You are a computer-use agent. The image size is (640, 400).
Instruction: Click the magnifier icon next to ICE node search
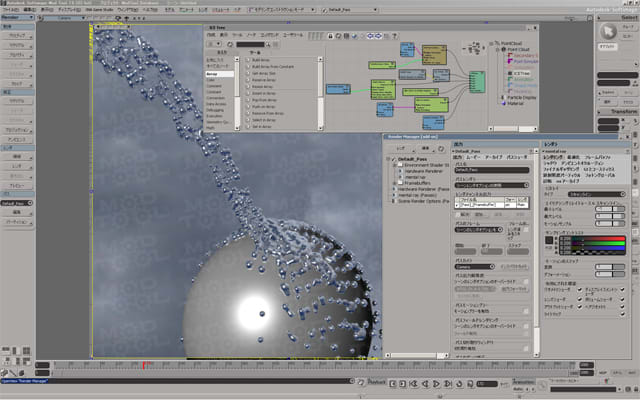[x=268, y=44]
